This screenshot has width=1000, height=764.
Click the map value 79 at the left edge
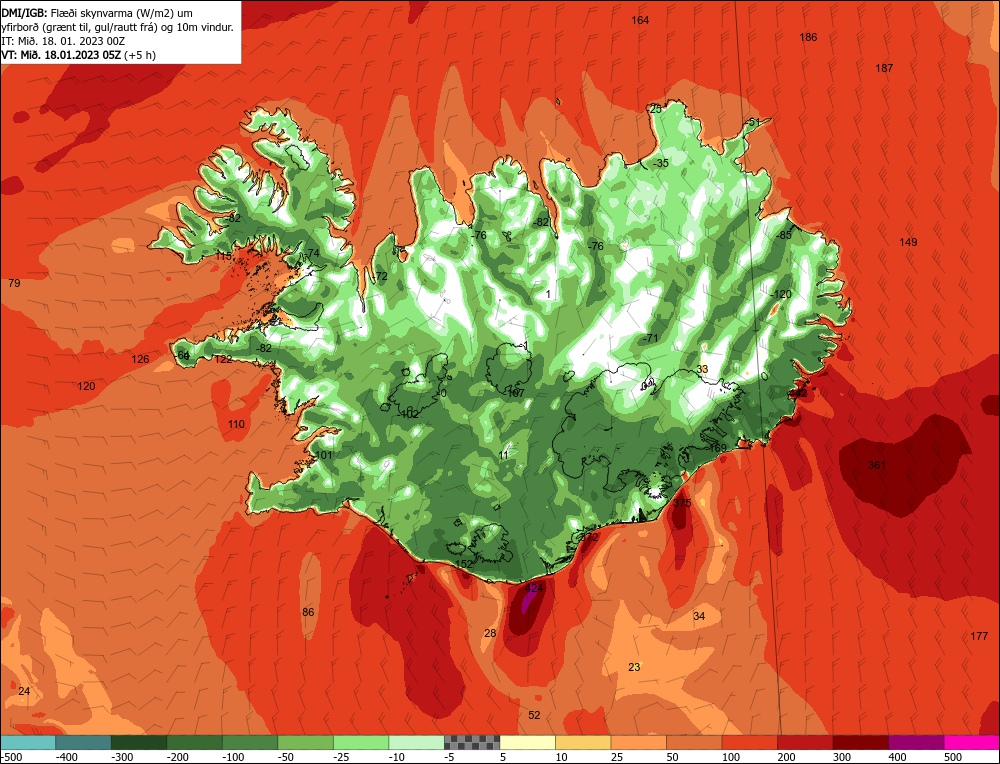pos(15,283)
